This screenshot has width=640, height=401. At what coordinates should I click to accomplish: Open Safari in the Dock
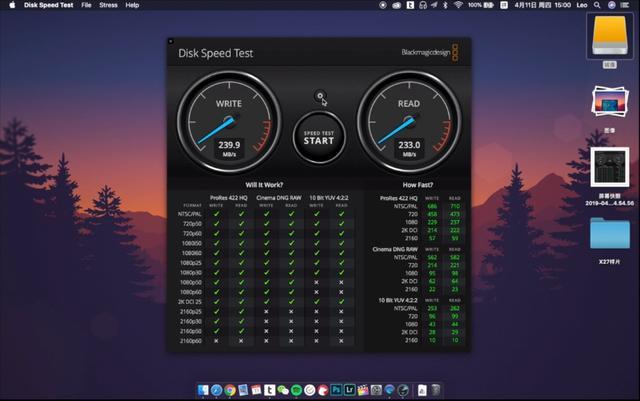[x=216, y=390]
